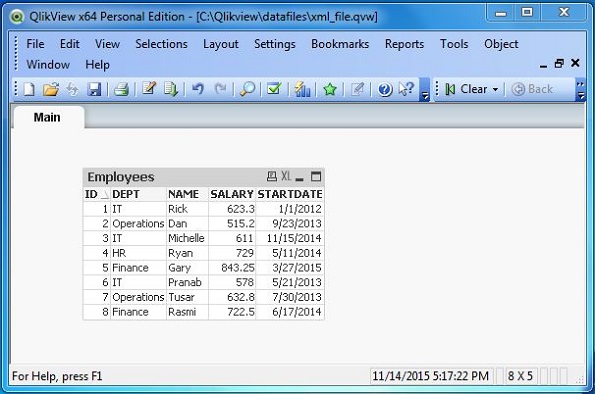Save the document with floppy icon

(x=94, y=90)
